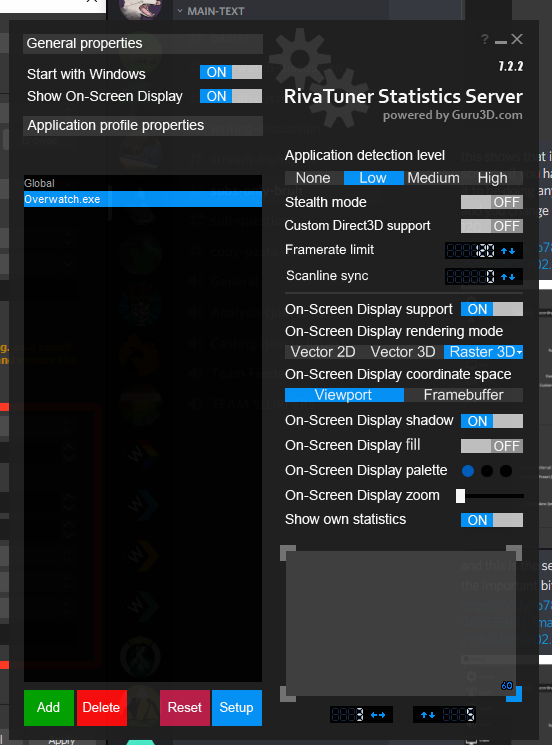The height and width of the screenshot is (745, 552).
Task: Click the Scanline sync up-down arrows
Action: click(x=508, y=277)
